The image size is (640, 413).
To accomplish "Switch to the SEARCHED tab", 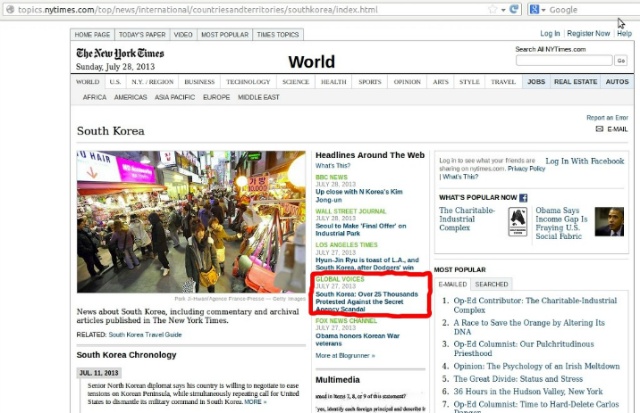I will pyautogui.click(x=491, y=284).
